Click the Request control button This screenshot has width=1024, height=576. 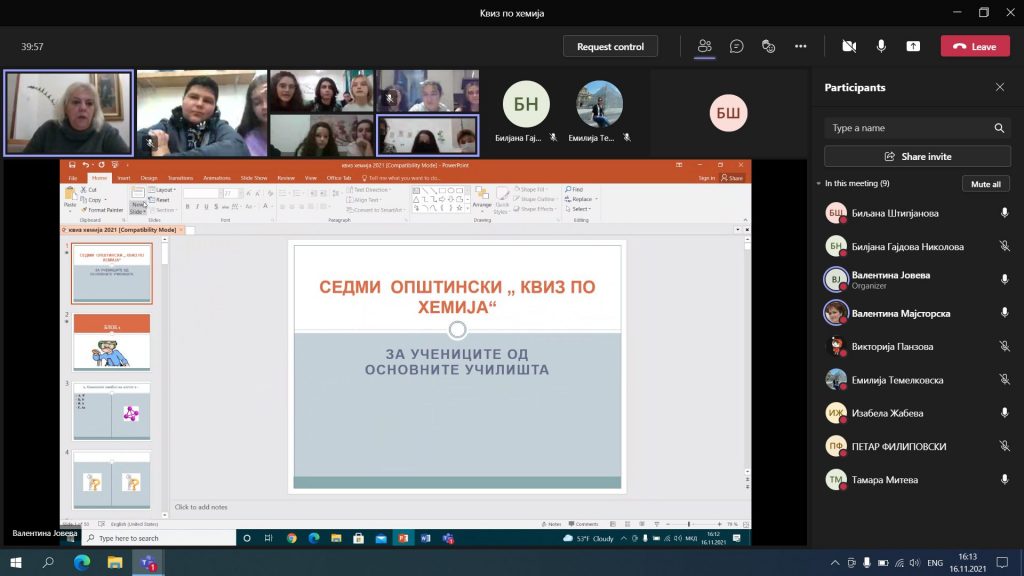(x=610, y=46)
